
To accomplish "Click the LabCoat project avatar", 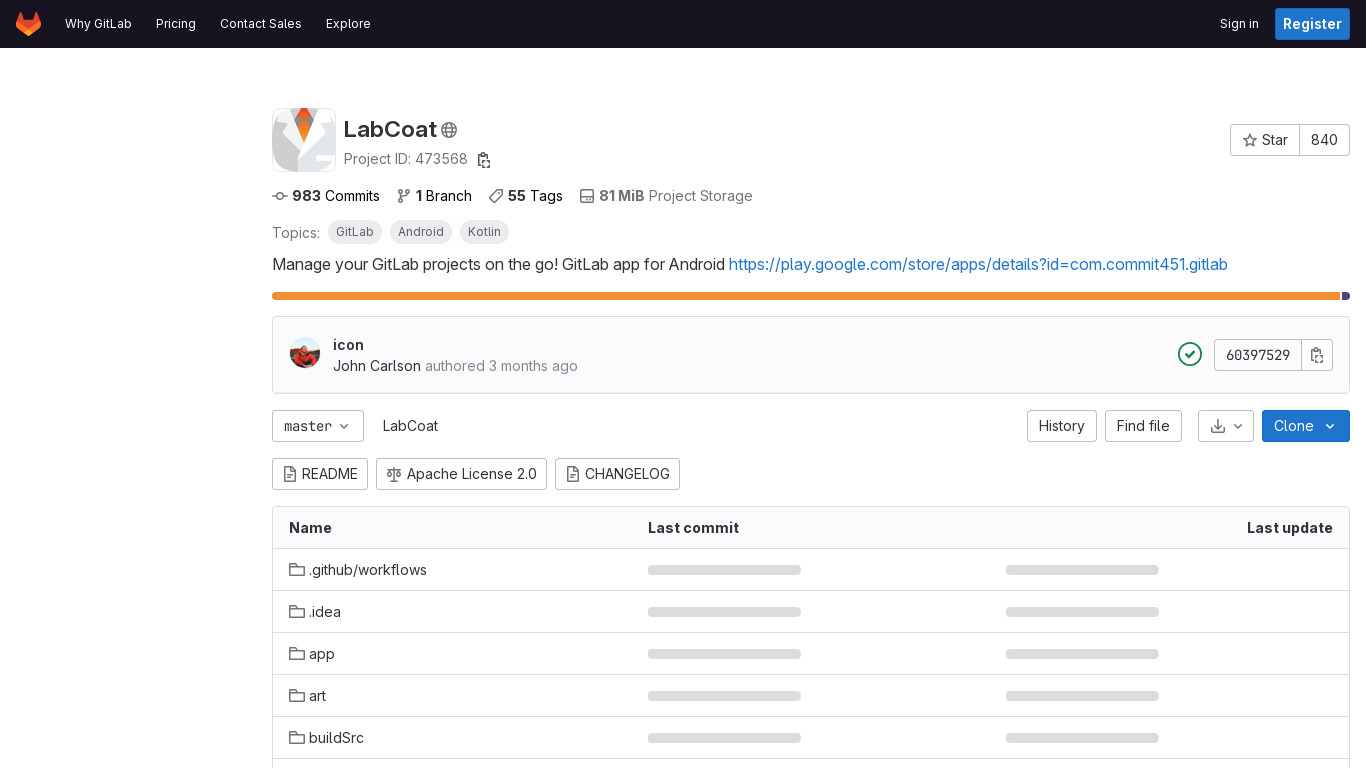I will pos(304,140).
